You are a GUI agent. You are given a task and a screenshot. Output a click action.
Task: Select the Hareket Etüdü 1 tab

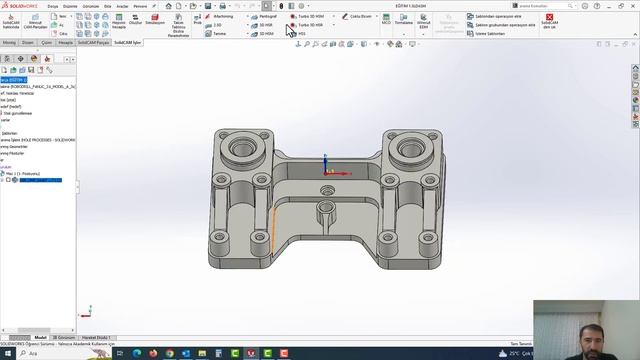[x=96, y=338]
